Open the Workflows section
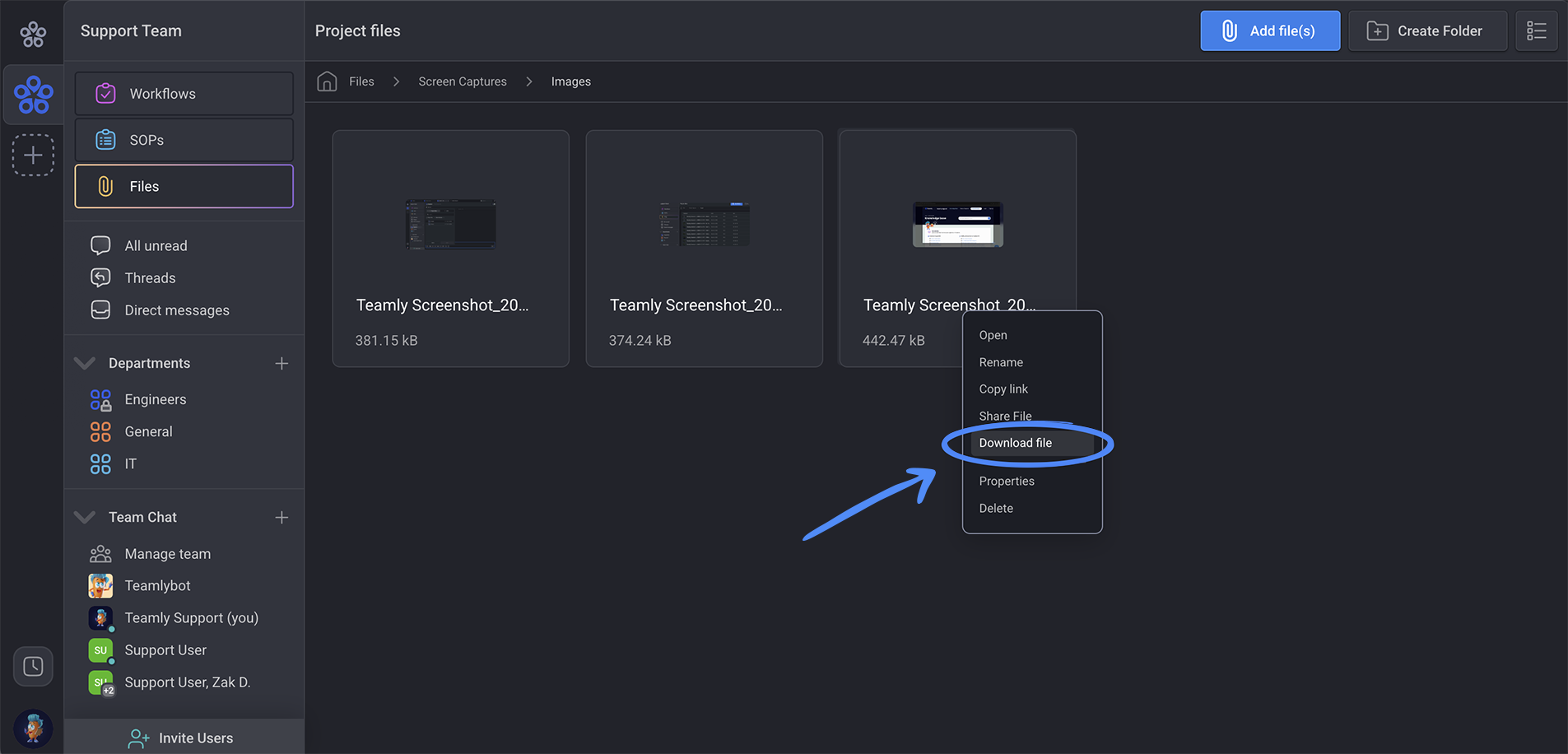1568x754 pixels. point(184,94)
